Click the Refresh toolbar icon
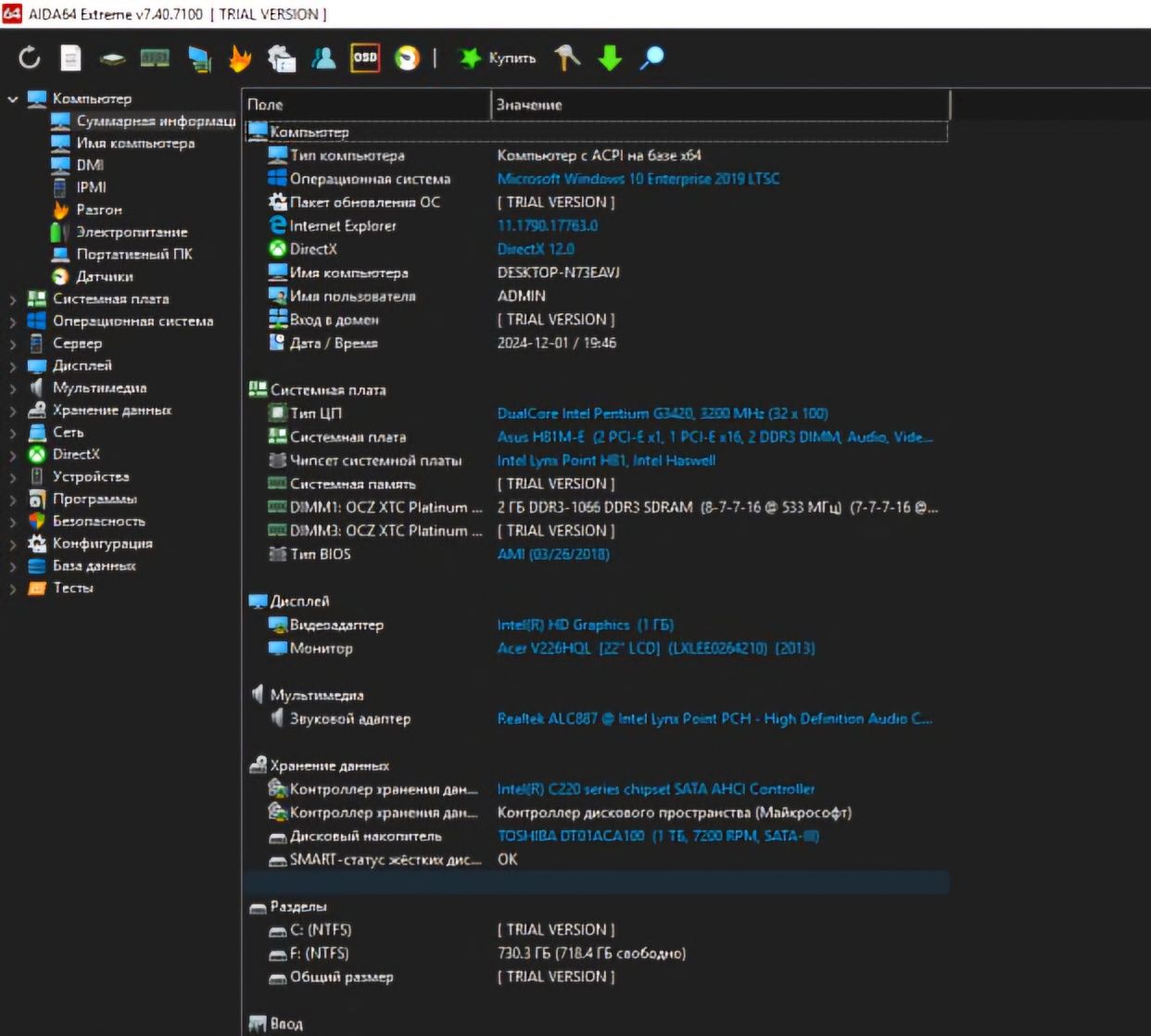The image size is (1151, 1036). (x=30, y=58)
